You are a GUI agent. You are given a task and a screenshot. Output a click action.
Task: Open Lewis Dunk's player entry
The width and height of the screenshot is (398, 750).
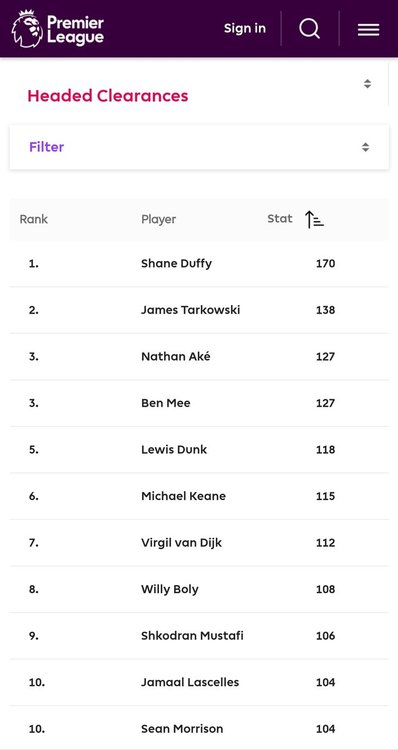(x=174, y=450)
